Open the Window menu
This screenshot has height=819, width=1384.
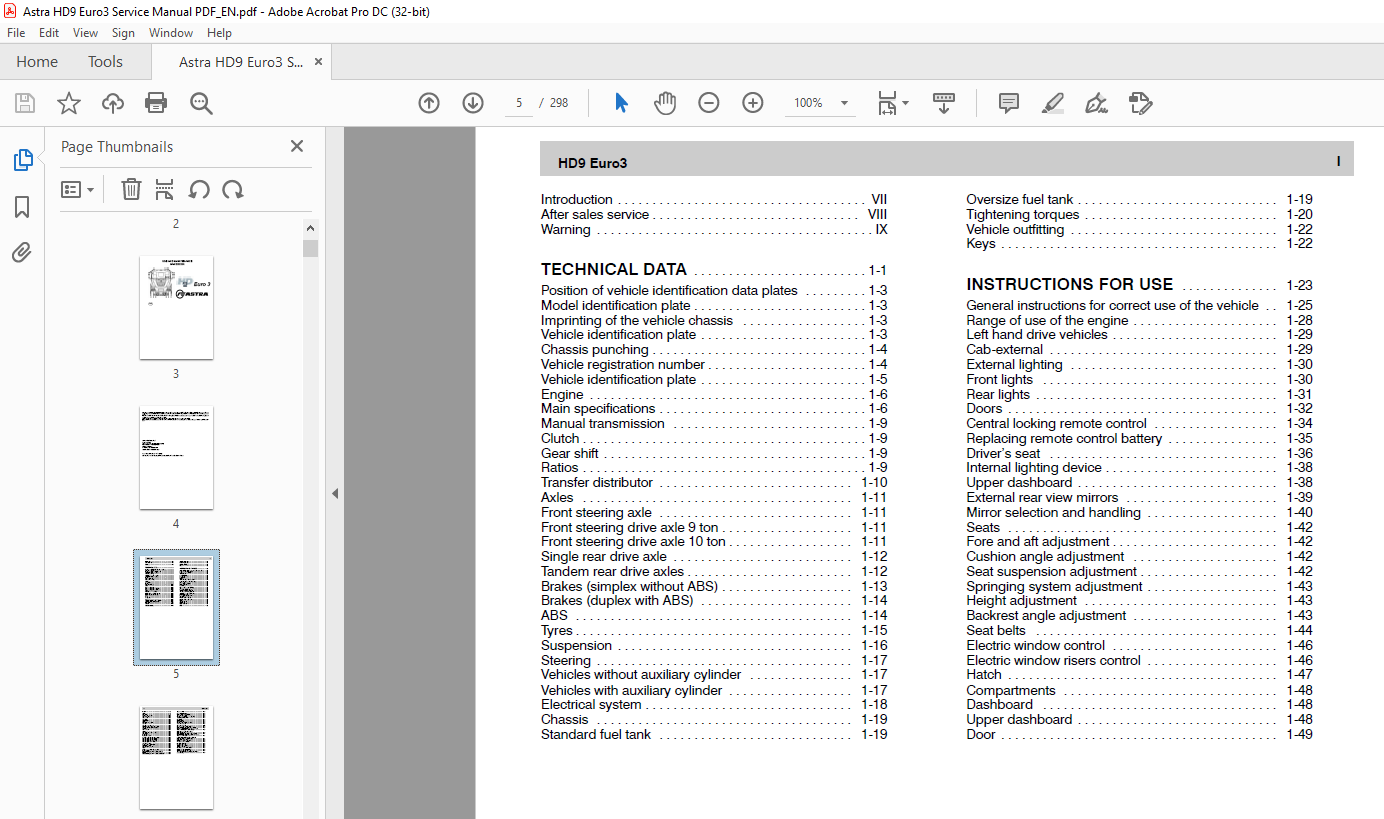click(171, 33)
